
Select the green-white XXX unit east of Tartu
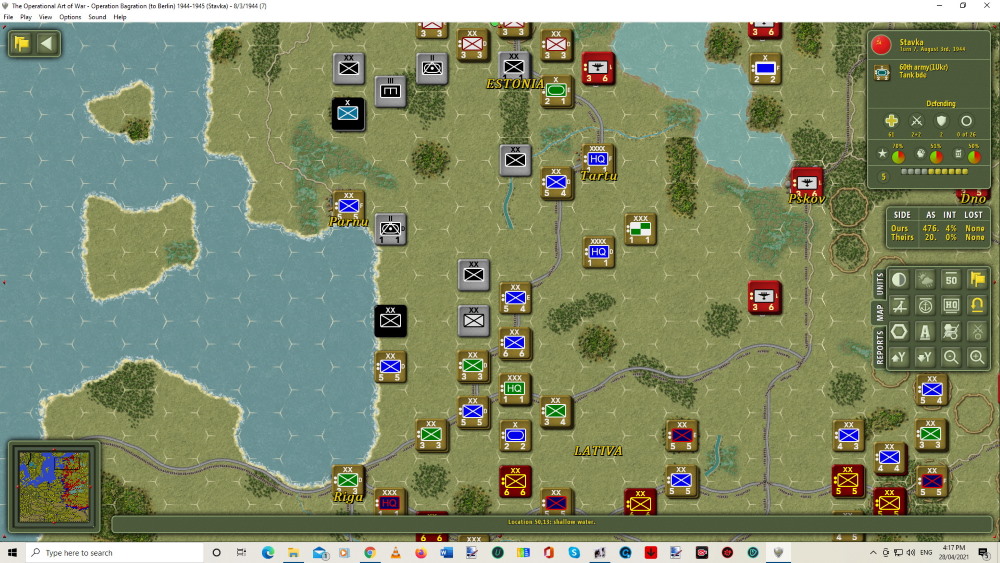coord(640,229)
